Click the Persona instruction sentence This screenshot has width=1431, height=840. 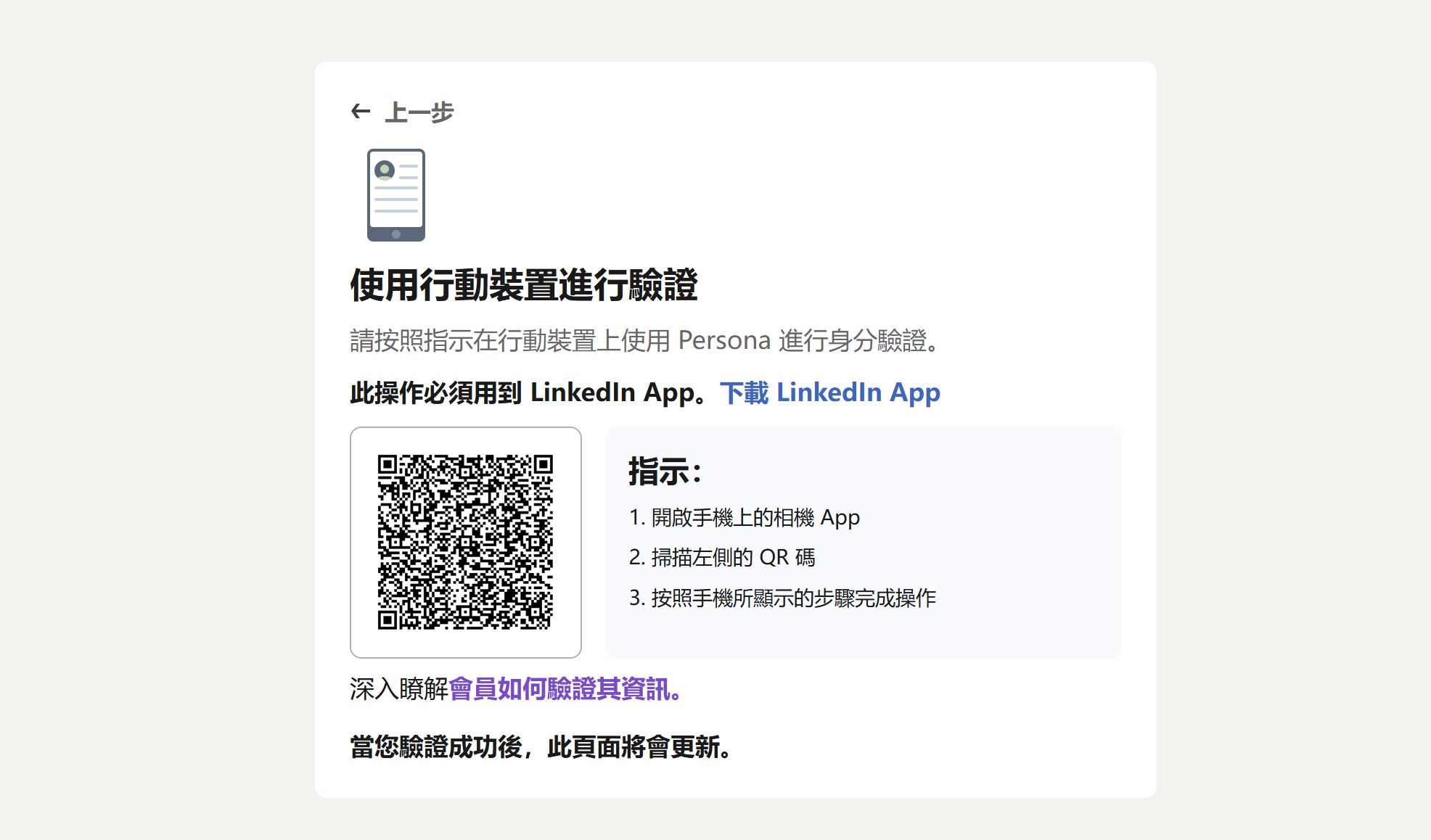point(645,340)
